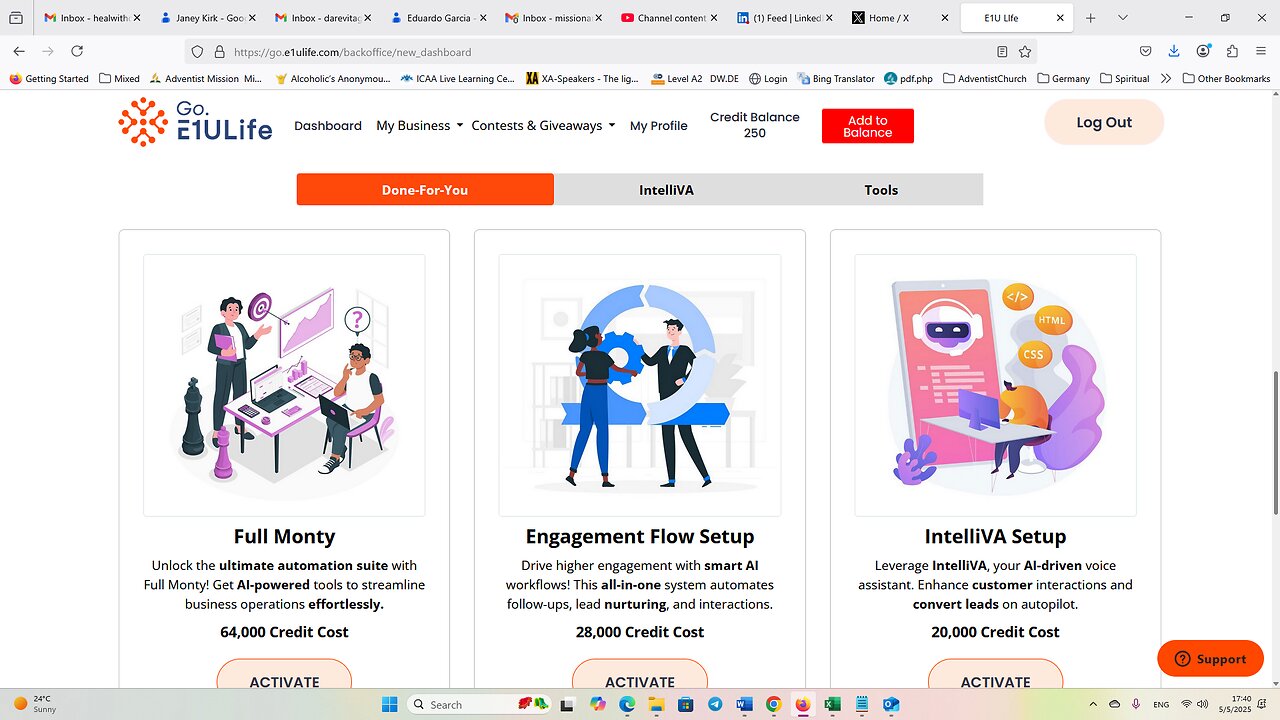Switch to the Tools tab

coord(881,190)
